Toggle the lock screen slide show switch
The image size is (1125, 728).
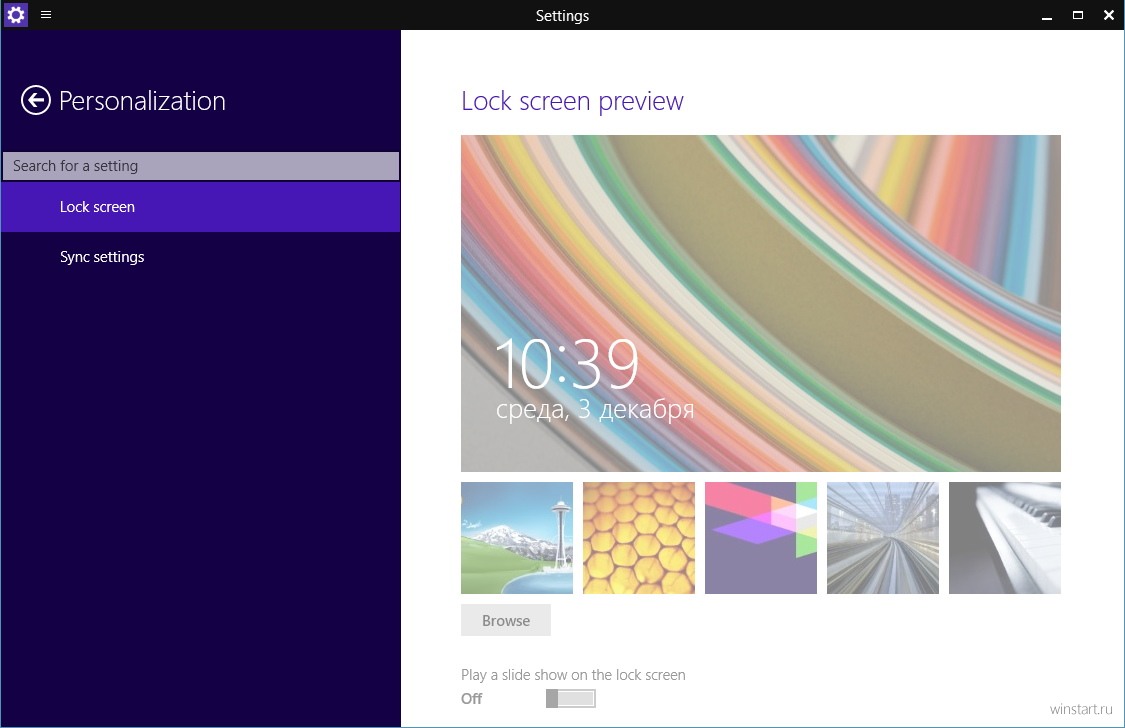(x=570, y=698)
